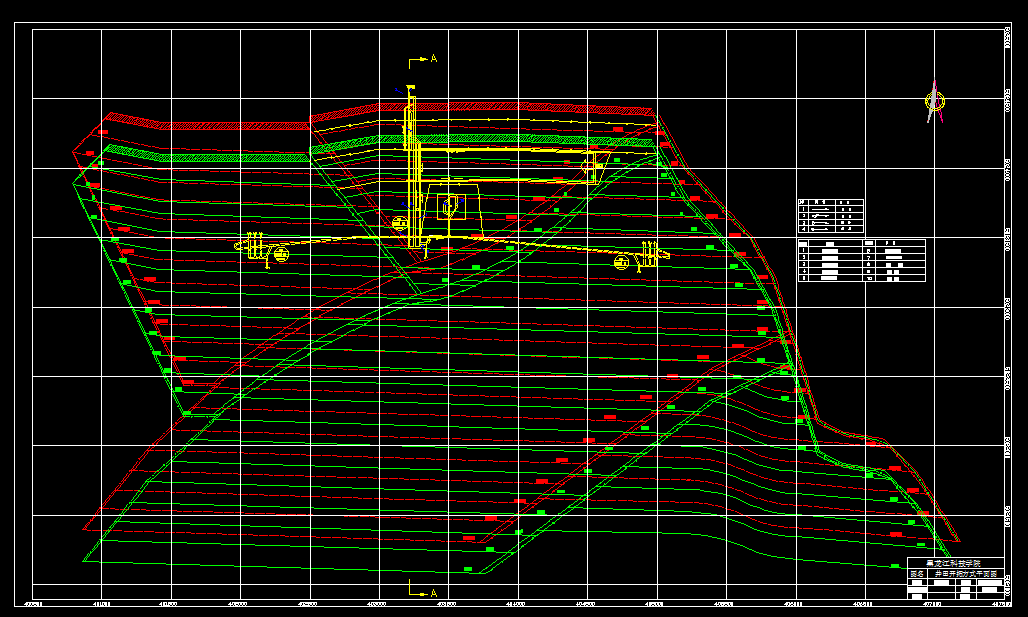Click the header row of lower legend table
Image resolution: width=1028 pixels, height=617 pixels.
click(861, 243)
